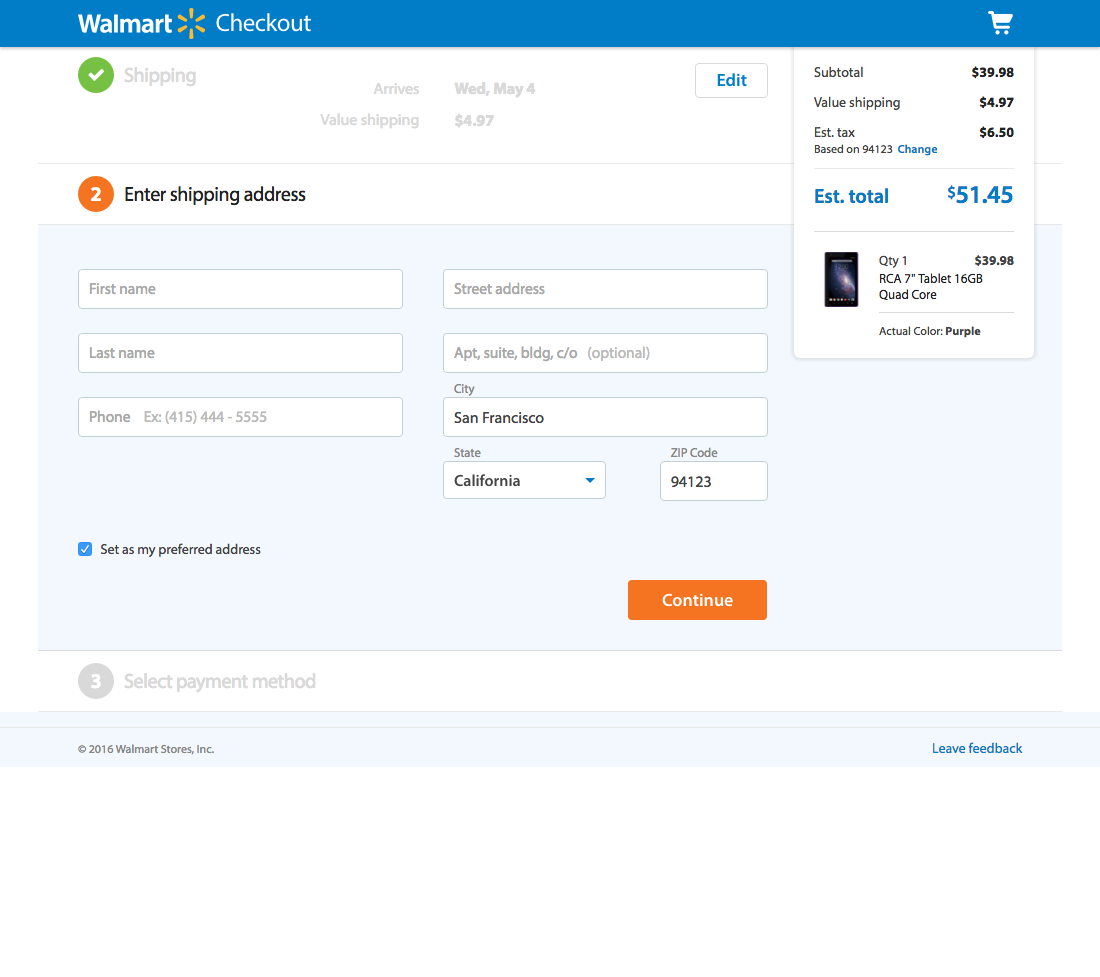Screen dimensions: 1100x977
Task: Edit the completed Shipping section
Action: tap(731, 80)
